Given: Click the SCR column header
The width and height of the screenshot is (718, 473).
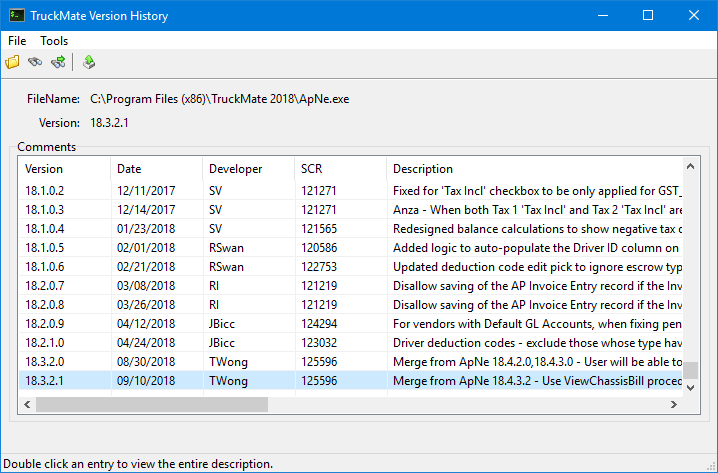Looking at the screenshot, I should pos(338,169).
